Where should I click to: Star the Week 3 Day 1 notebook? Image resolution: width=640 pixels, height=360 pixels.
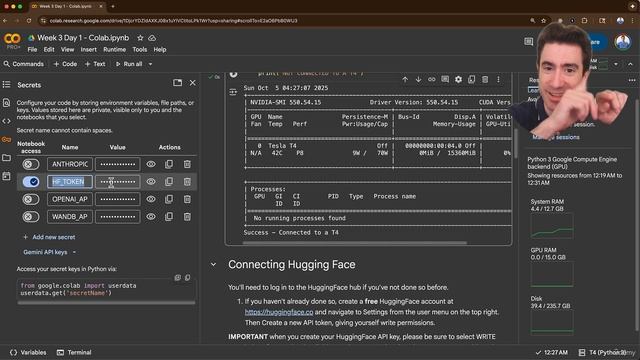(140, 38)
